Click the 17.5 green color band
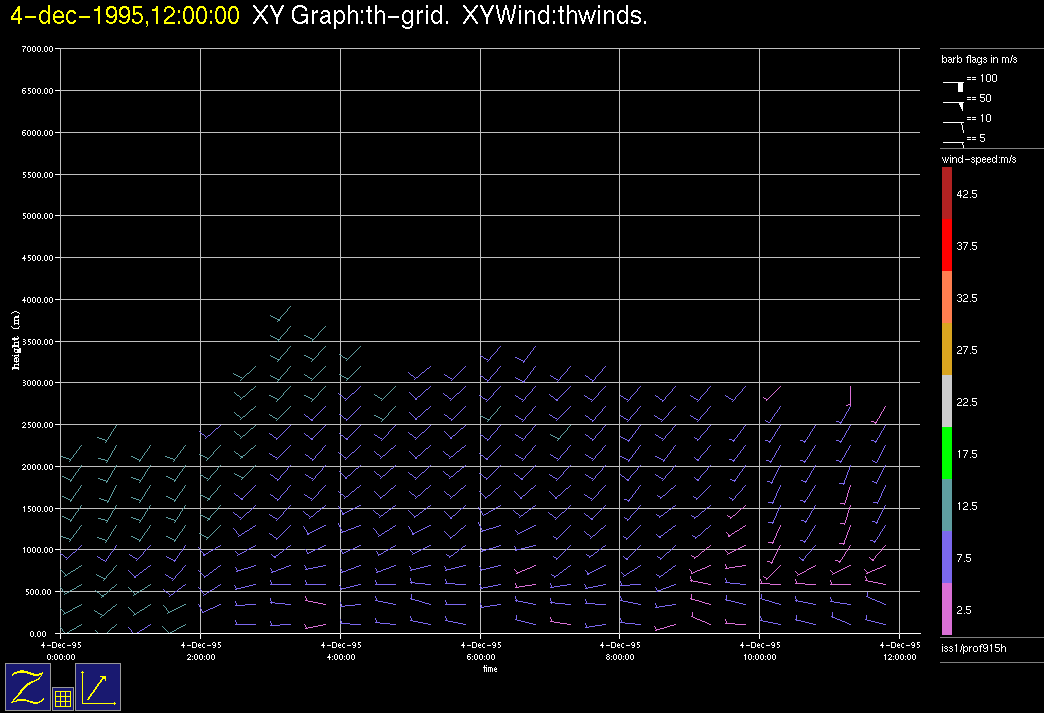The image size is (1044, 713). [x=947, y=453]
